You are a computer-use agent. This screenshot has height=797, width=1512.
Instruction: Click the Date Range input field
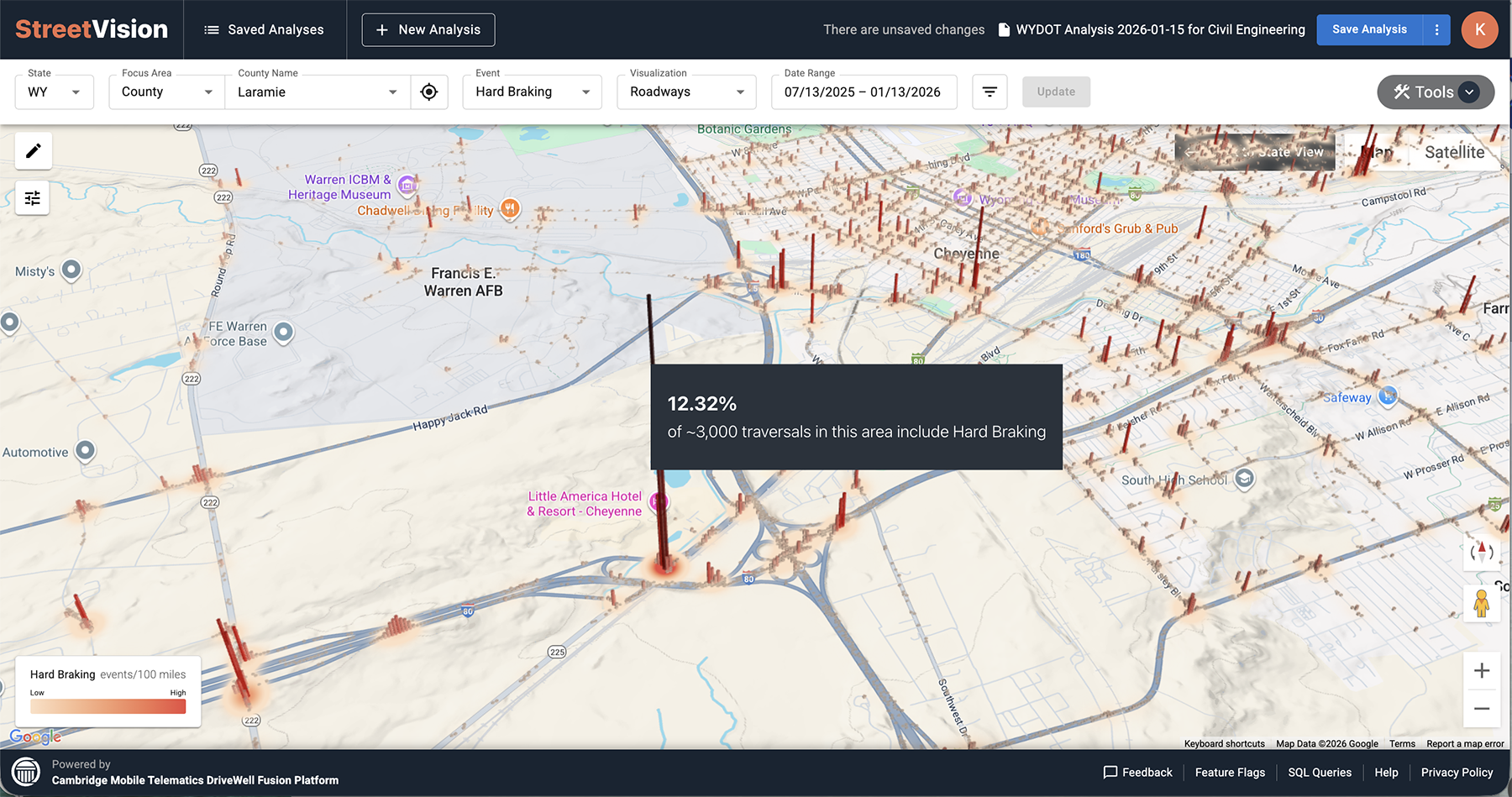point(864,92)
